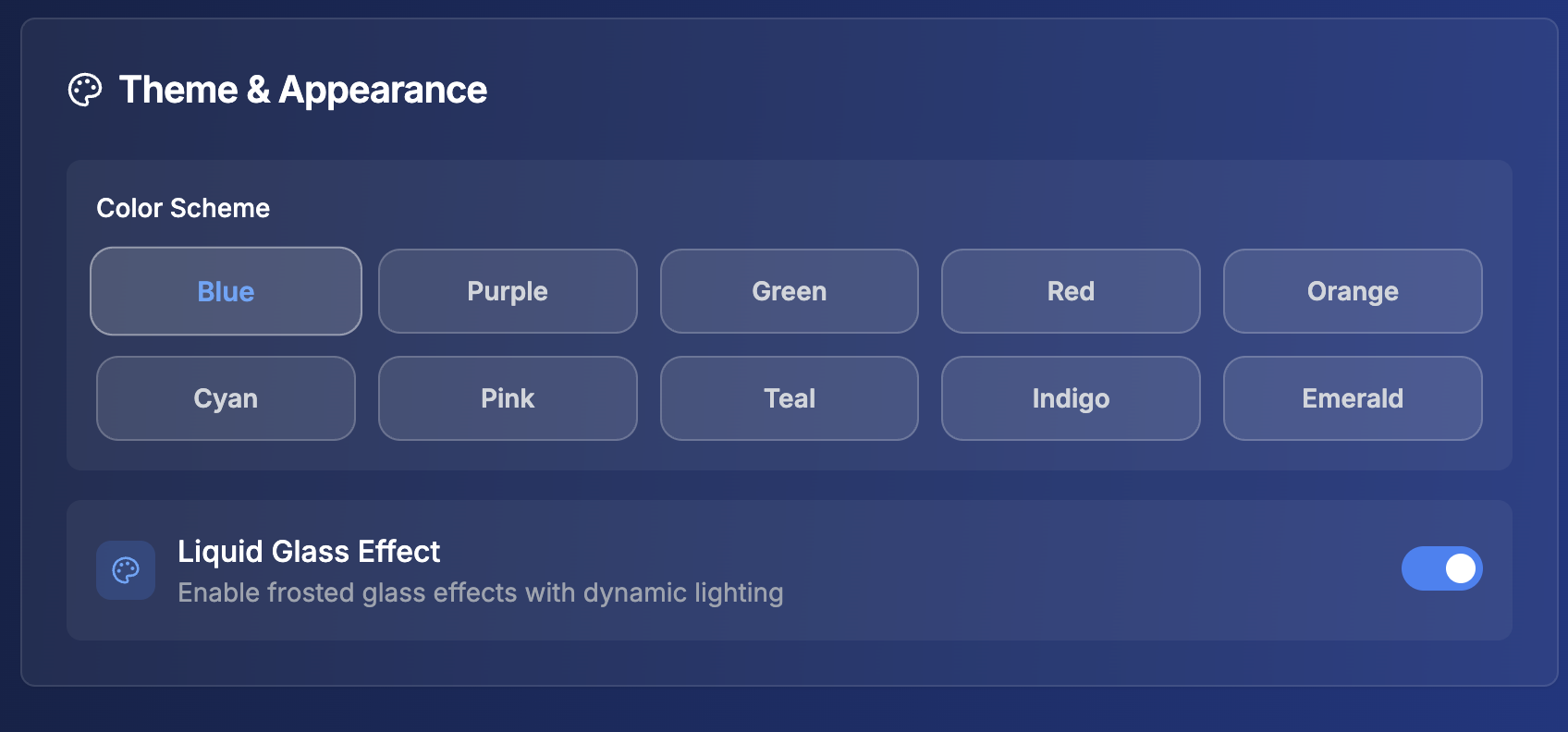Click the Liquid Glass Effect title text
The width and height of the screenshot is (1568, 732).
pyautogui.click(x=309, y=551)
